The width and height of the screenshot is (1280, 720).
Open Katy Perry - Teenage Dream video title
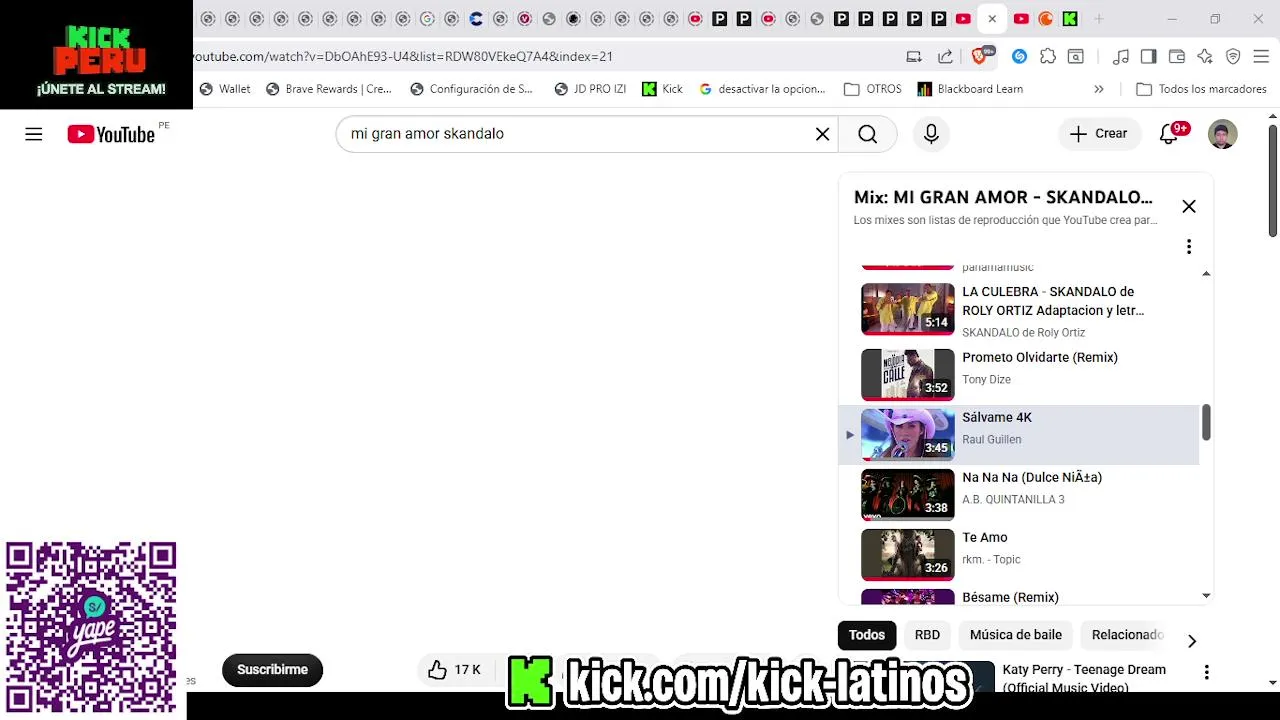coord(1084,678)
